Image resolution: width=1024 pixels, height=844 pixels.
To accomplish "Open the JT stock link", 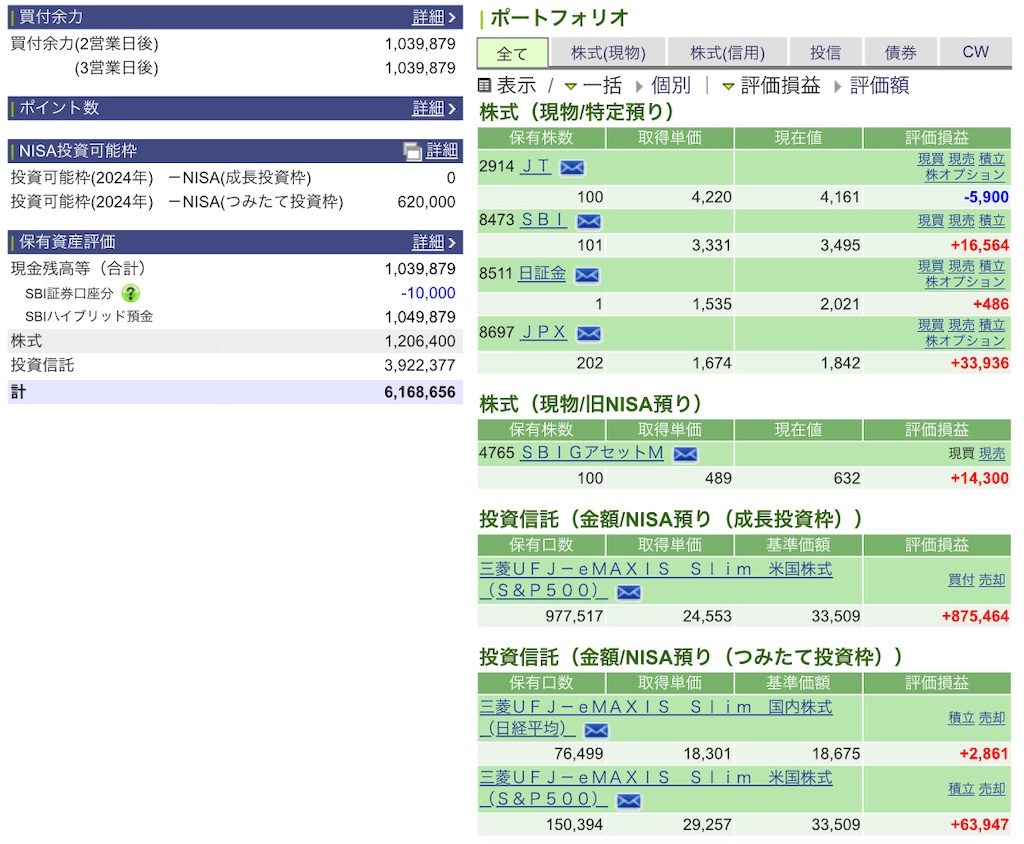I will (536, 166).
